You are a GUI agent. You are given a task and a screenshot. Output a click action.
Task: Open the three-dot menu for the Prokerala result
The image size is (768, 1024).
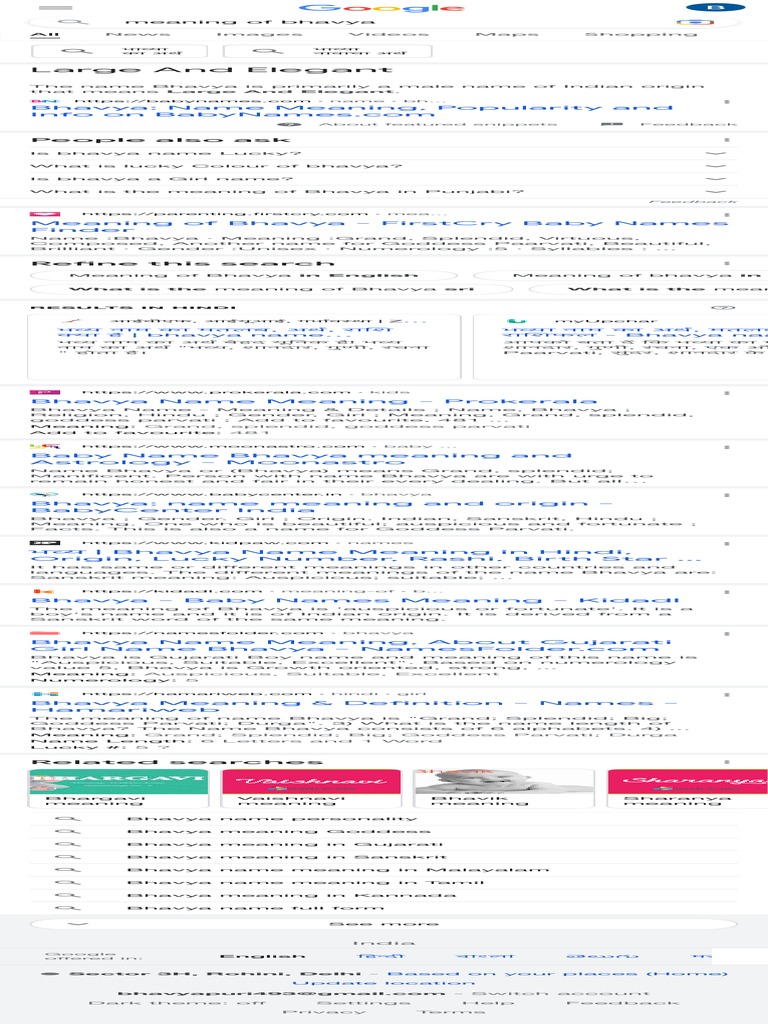click(726, 393)
